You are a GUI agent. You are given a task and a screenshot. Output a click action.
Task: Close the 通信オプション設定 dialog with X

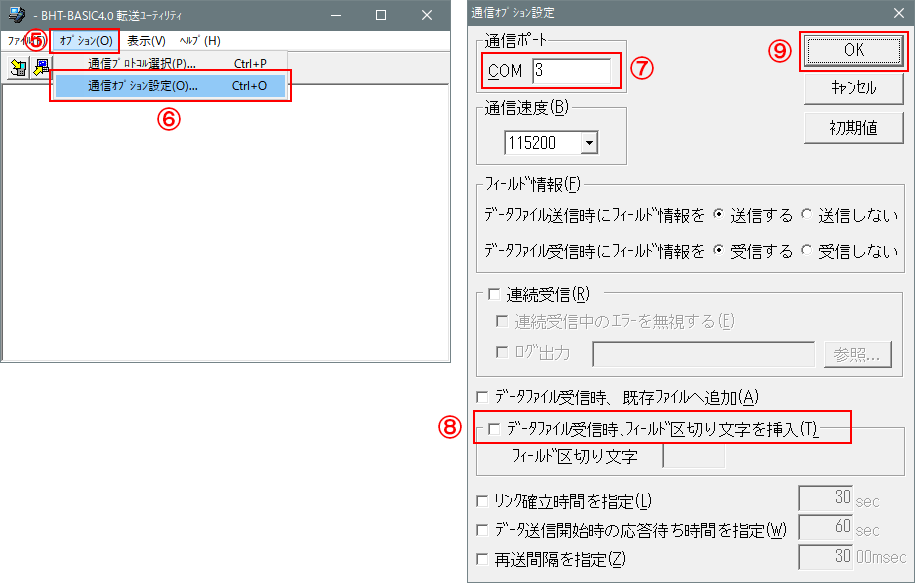pos(897,13)
